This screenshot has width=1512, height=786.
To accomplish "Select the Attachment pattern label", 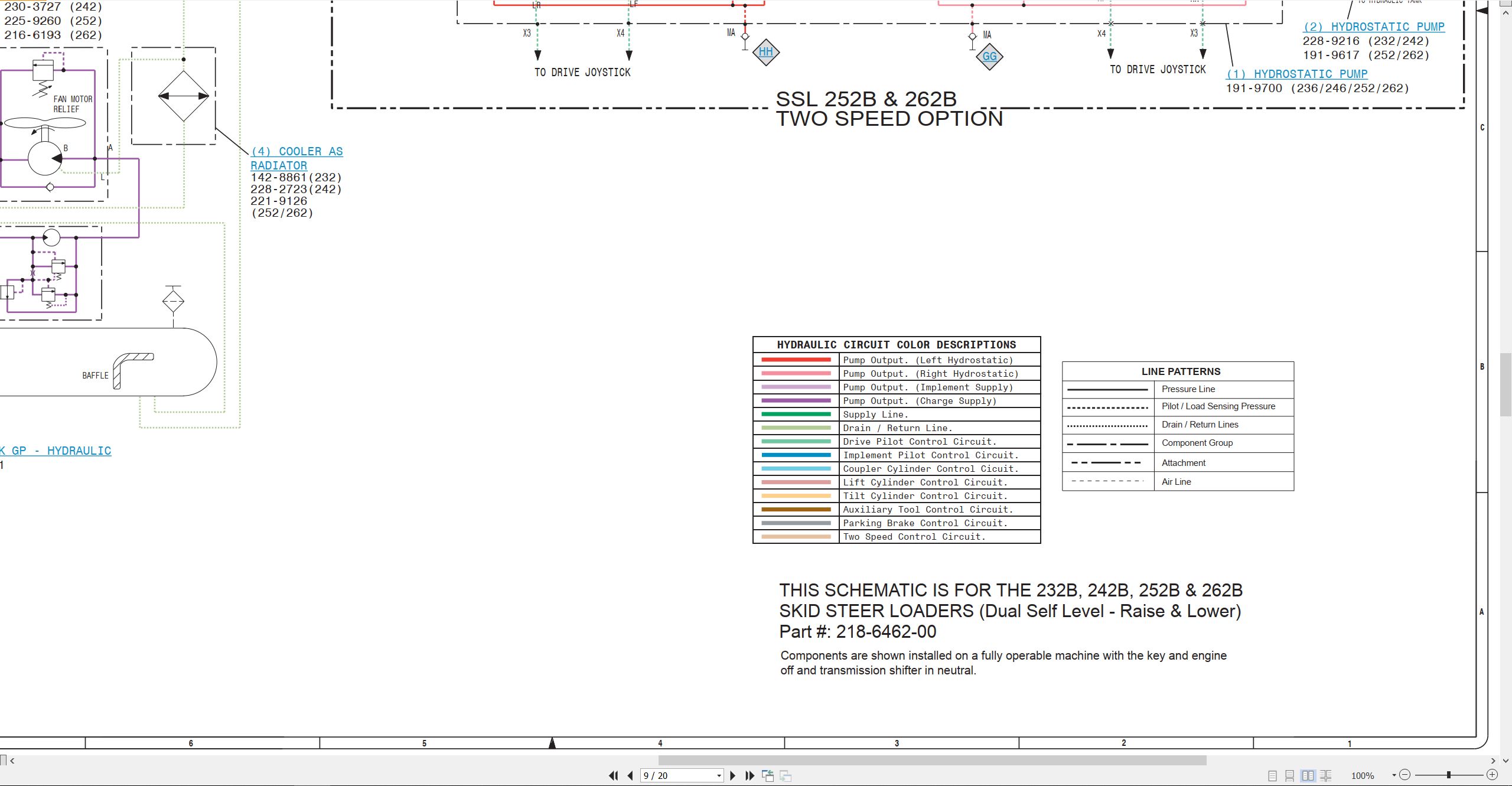I will [1184, 463].
